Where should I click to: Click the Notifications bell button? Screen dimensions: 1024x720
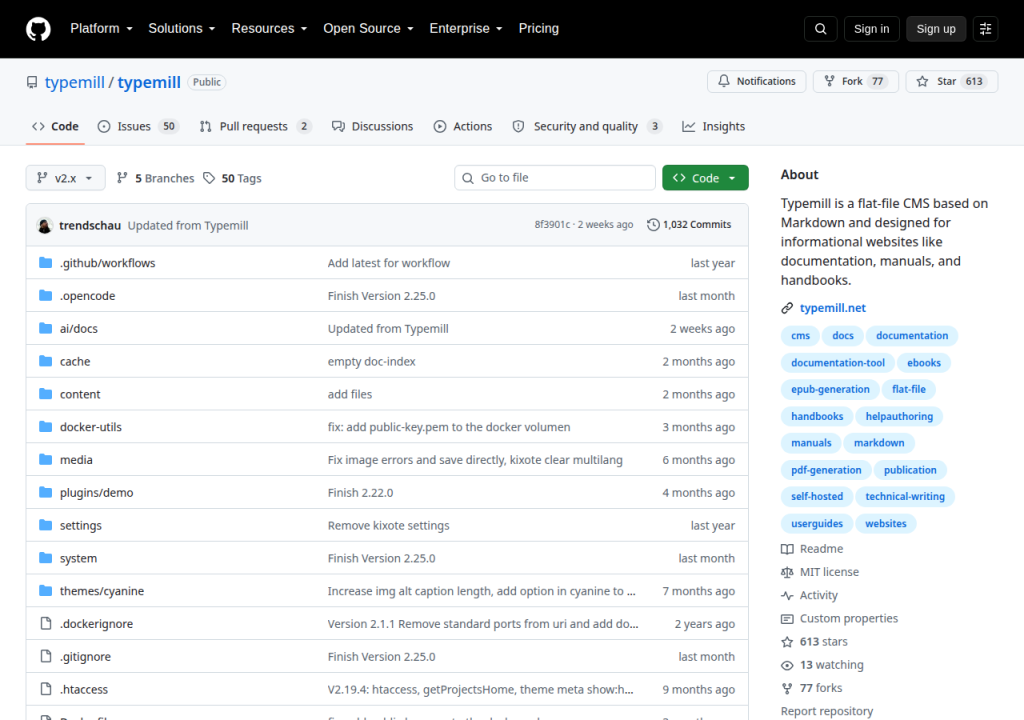[x=756, y=81]
